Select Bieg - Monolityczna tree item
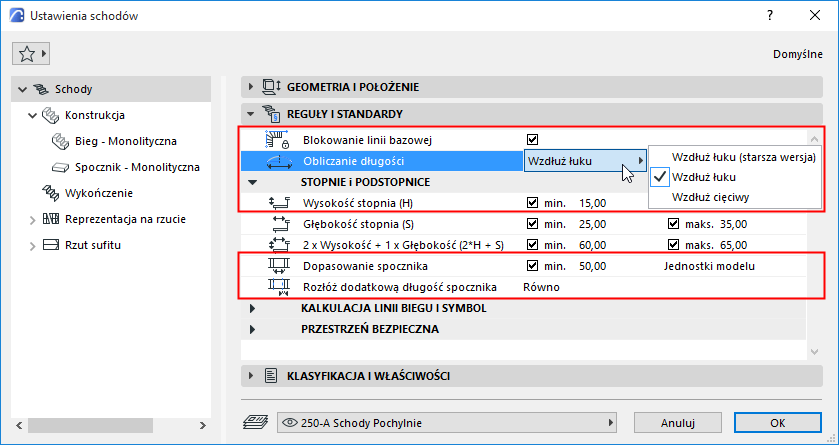Viewport: 839px width, 445px height. (126, 141)
